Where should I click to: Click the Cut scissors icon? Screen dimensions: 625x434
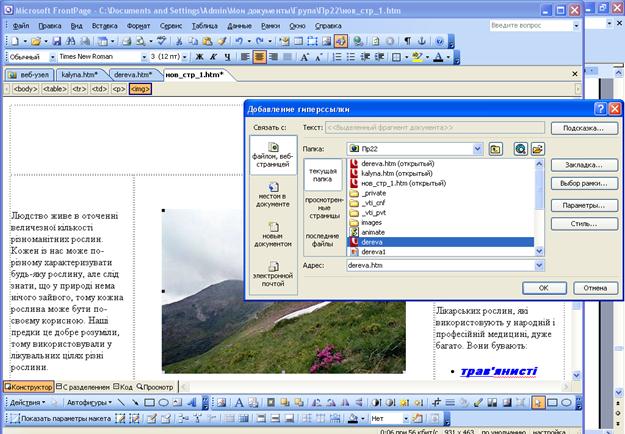[179, 41]
